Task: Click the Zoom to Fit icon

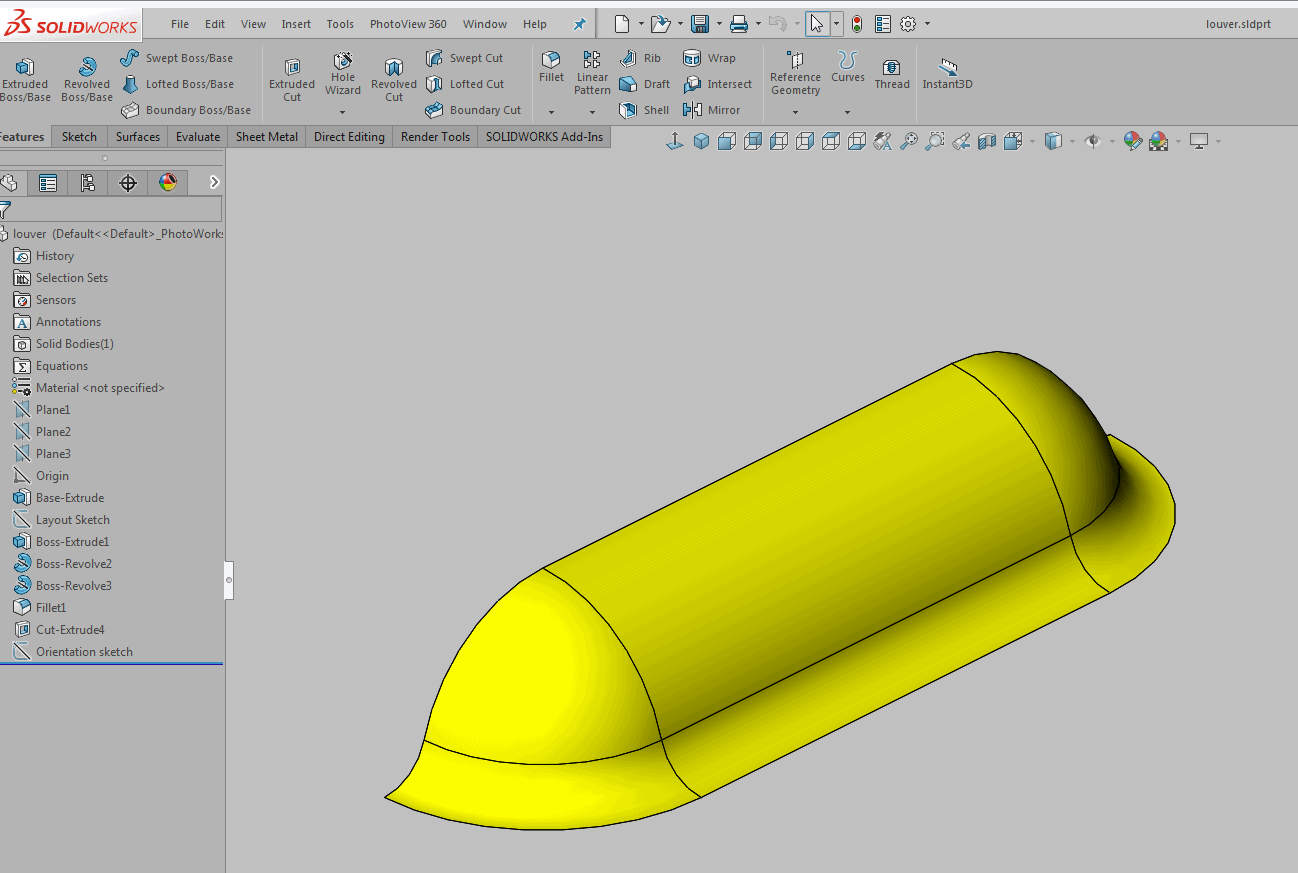Action: click(x=908, y=141)
